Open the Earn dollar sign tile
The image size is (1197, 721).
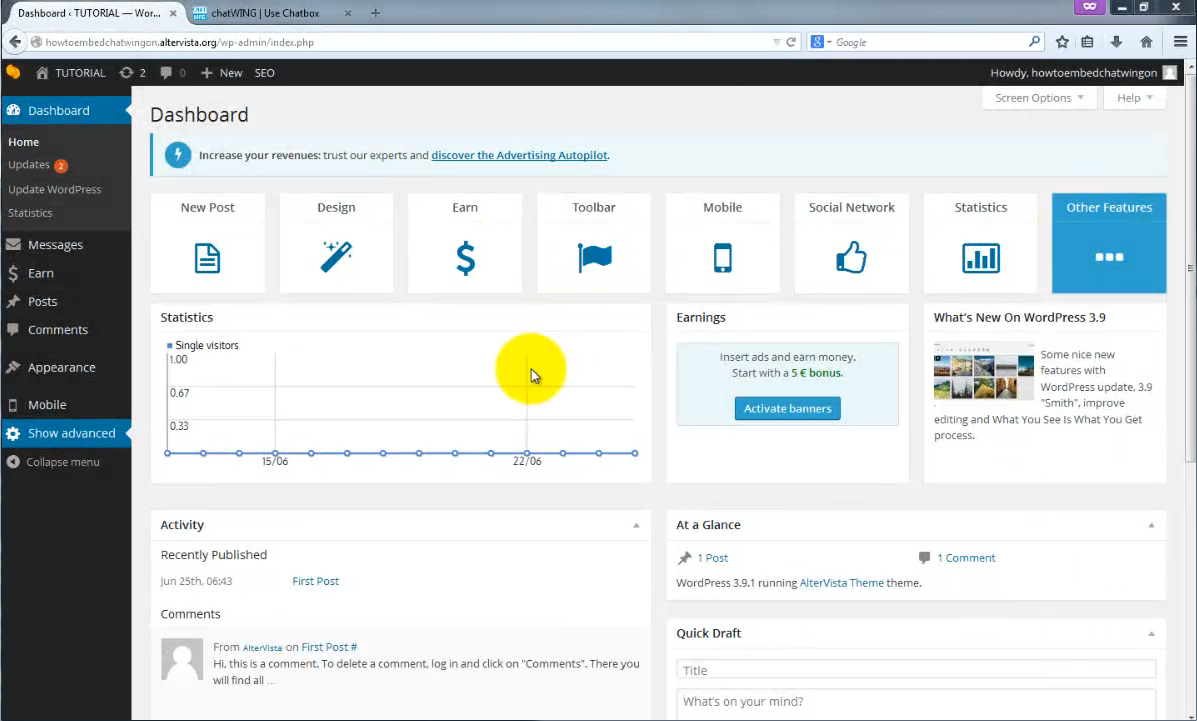tap(465, 243)
